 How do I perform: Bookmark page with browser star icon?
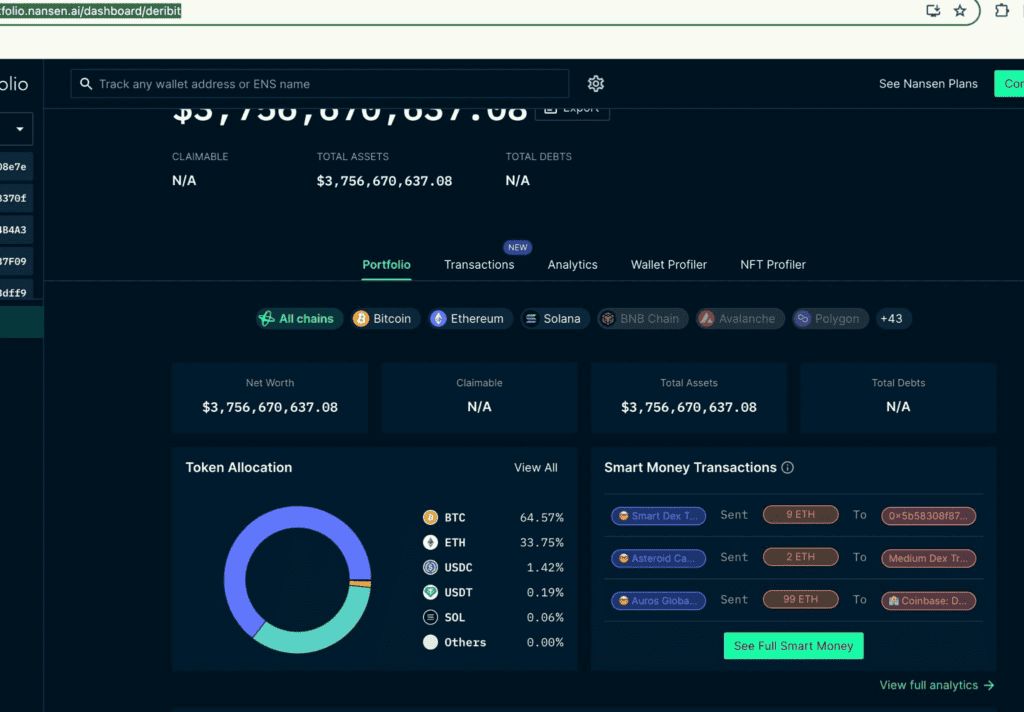pos(959,10)
